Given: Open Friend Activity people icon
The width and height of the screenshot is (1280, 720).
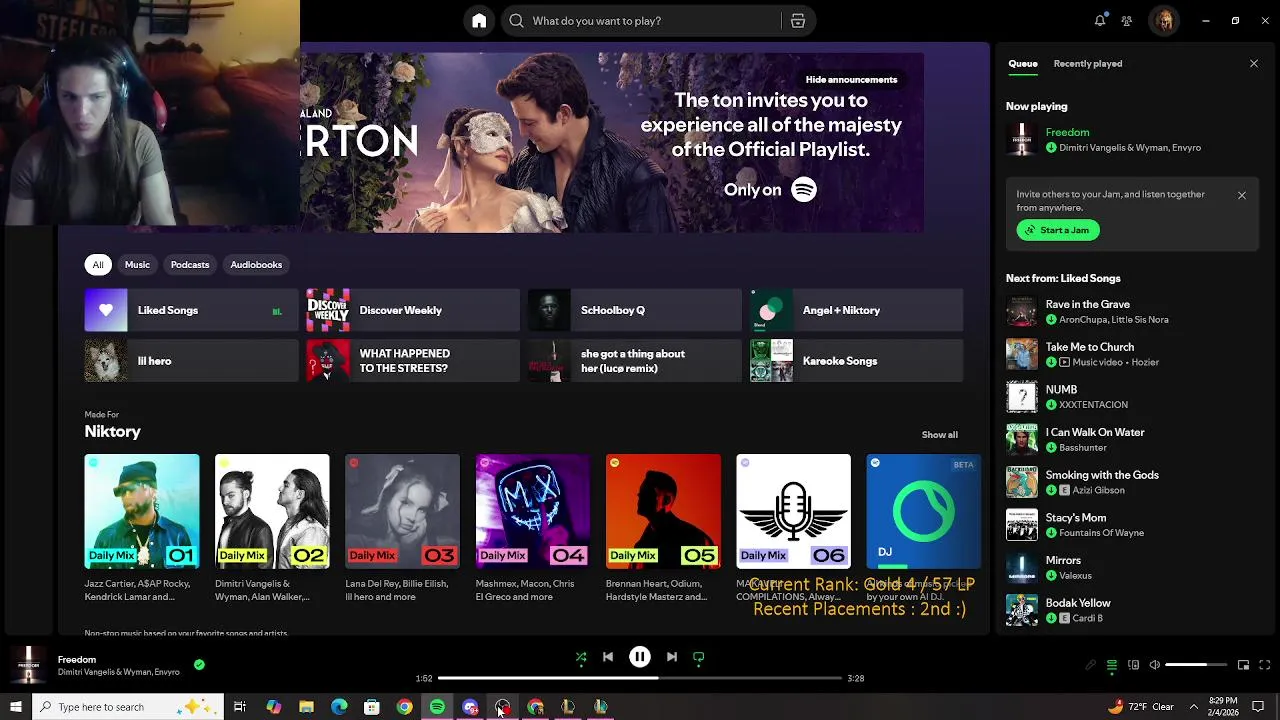Looking at the screenshot, I should point(1127,21).
